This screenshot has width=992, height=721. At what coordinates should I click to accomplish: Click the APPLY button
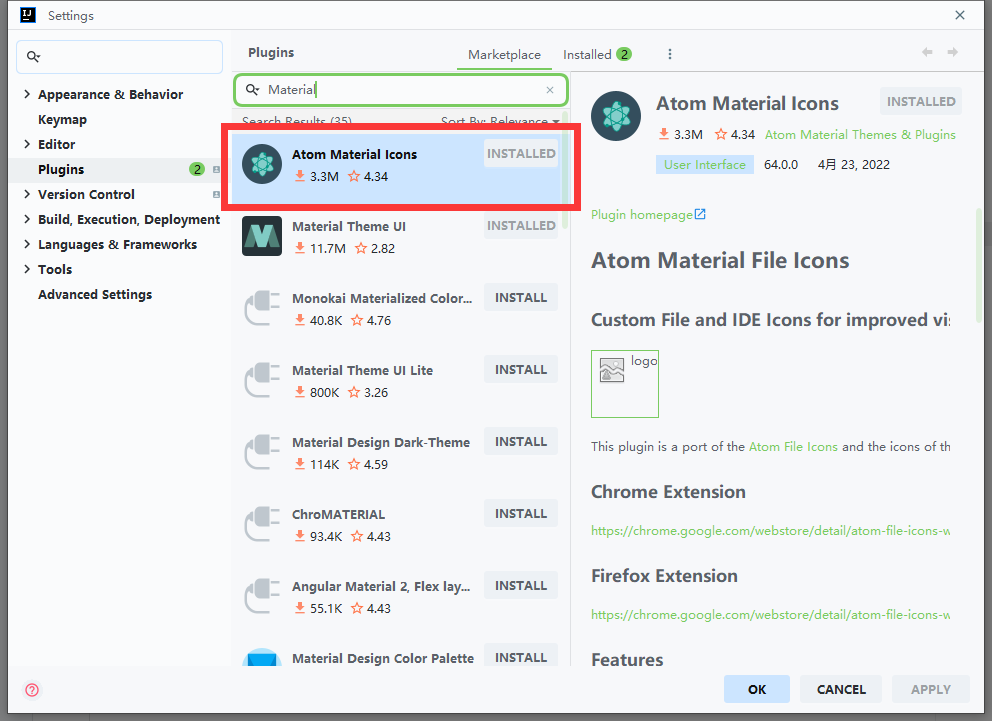click(x=931, y=689)
